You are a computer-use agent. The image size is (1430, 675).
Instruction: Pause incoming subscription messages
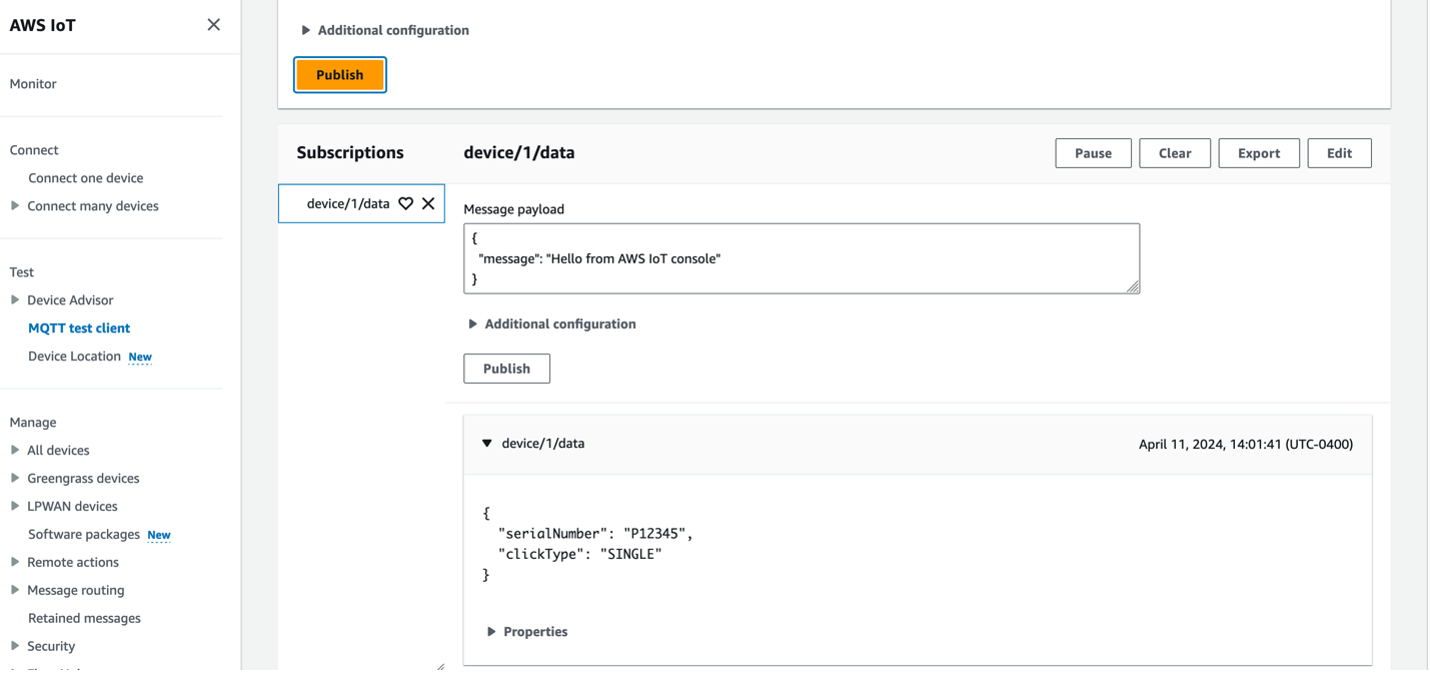1093,153
